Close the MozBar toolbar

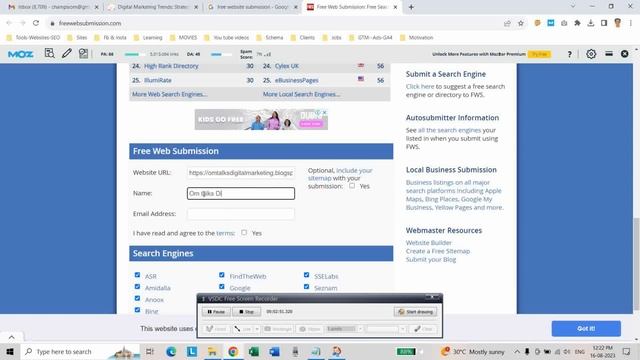624,54
